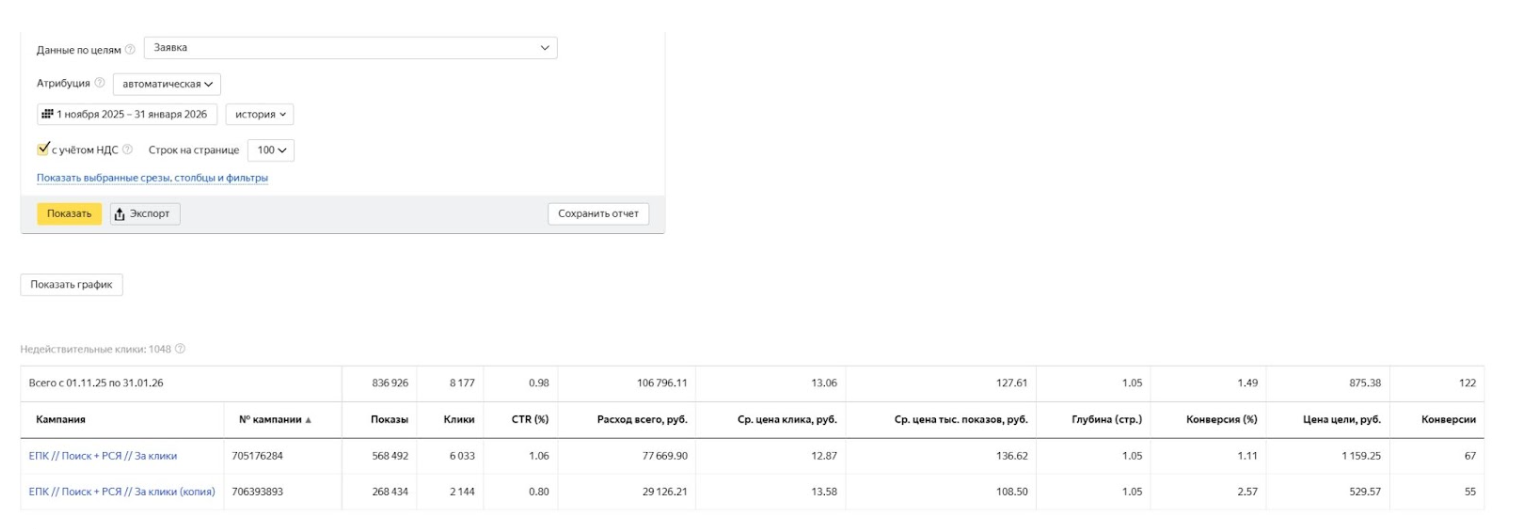Screen dimensions: 1513x529
Task: Click help icon next to Данные по целям
Action: 130,49
